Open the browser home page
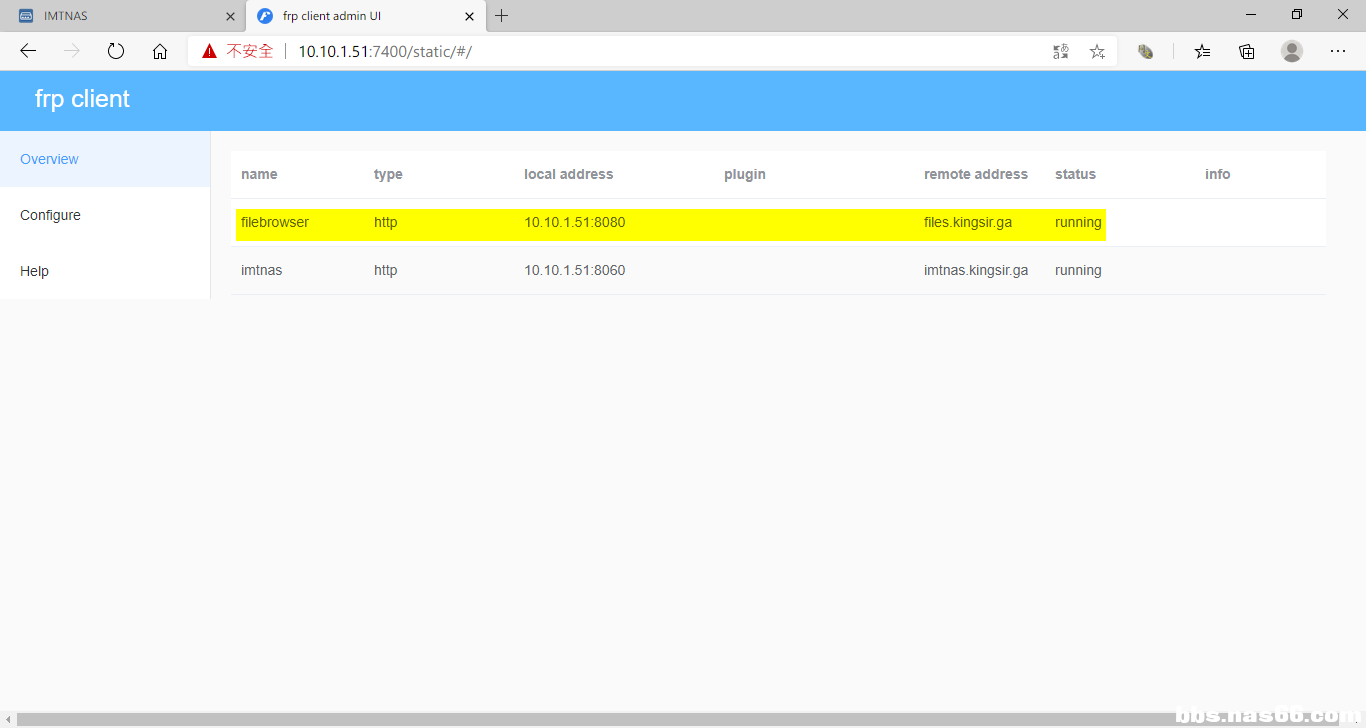 coord(160,51)
